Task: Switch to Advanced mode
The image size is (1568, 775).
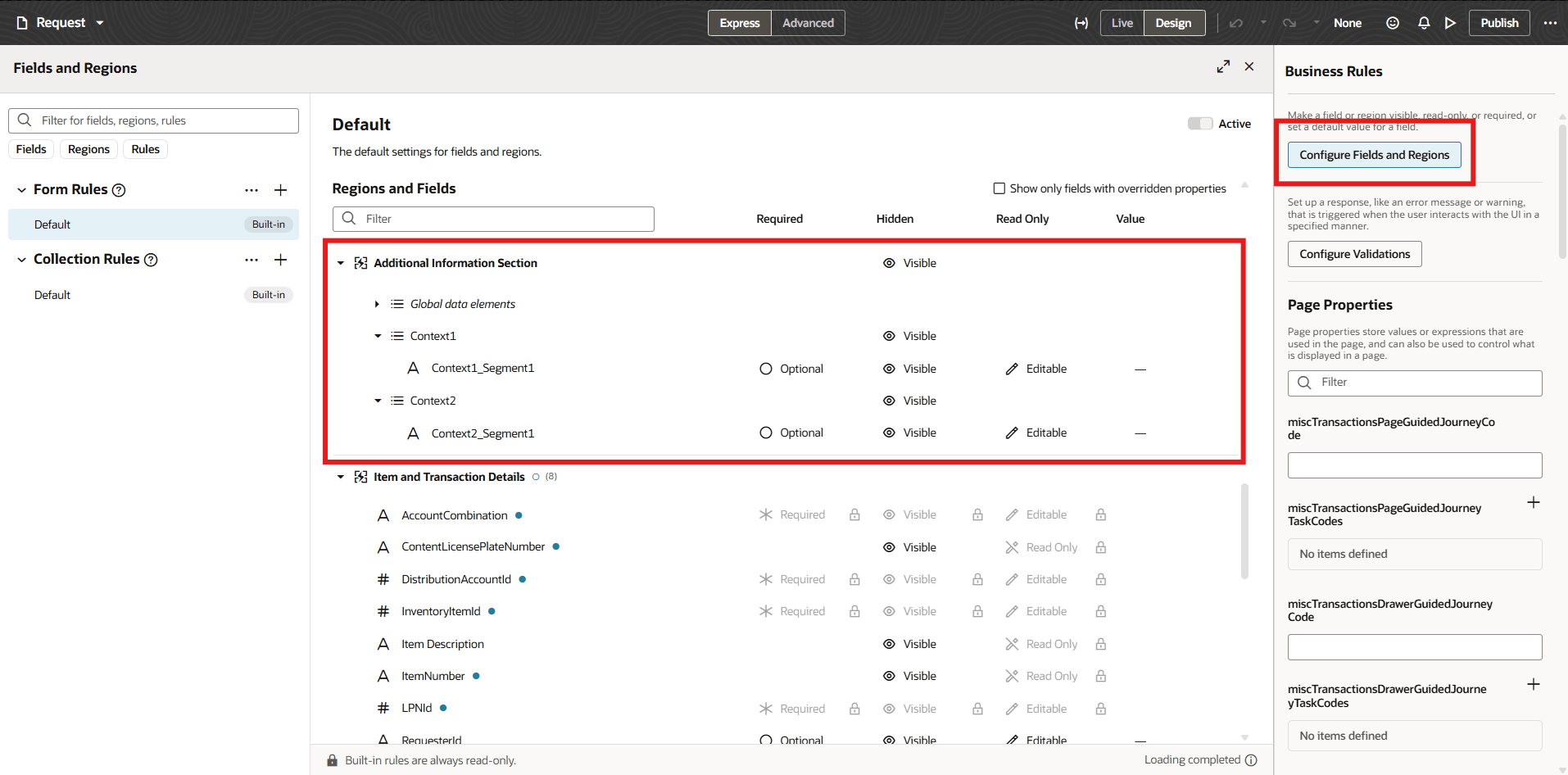Action: 808,23
